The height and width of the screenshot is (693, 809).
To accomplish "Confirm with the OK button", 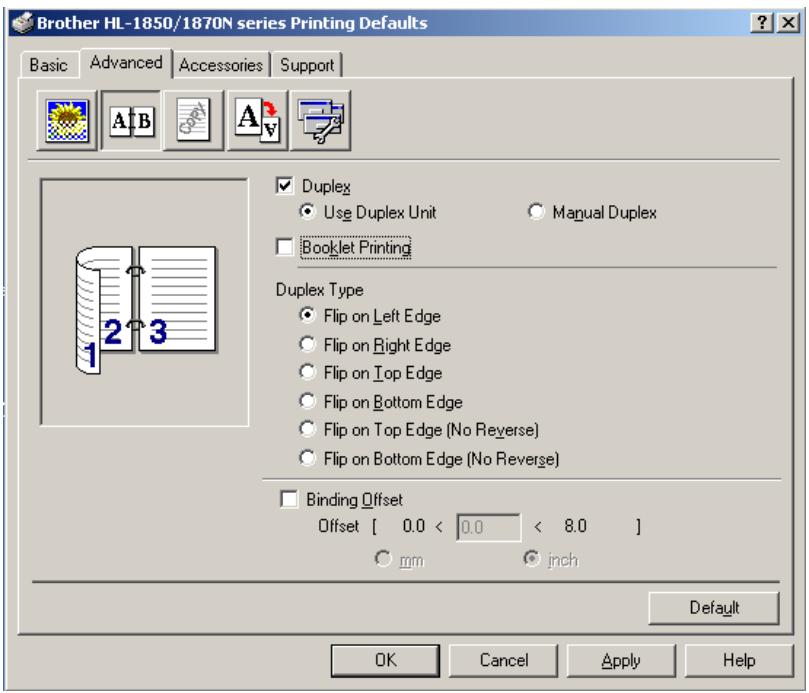I will point(385,660).
